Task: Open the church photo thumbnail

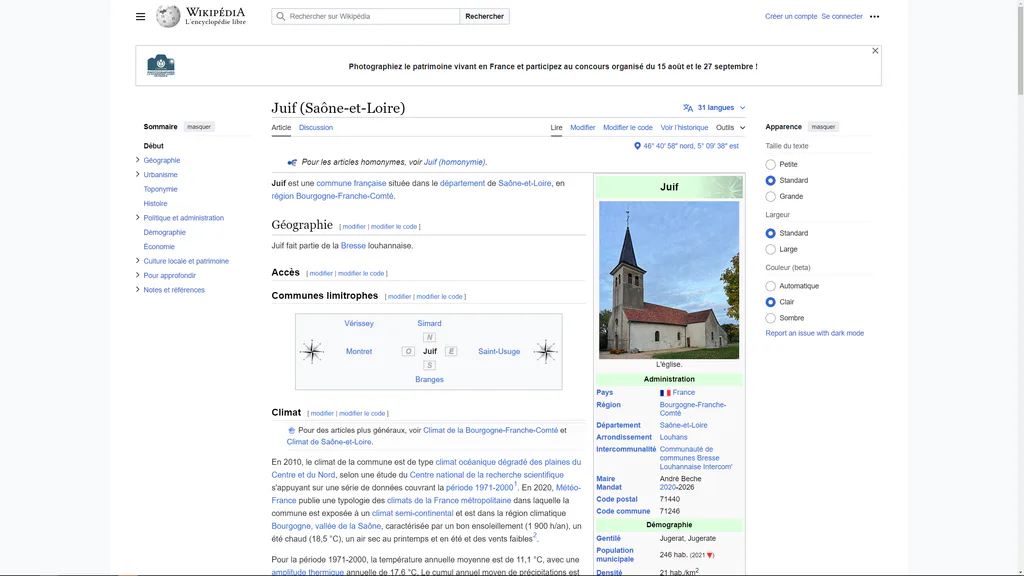Action: pos(669,280)
